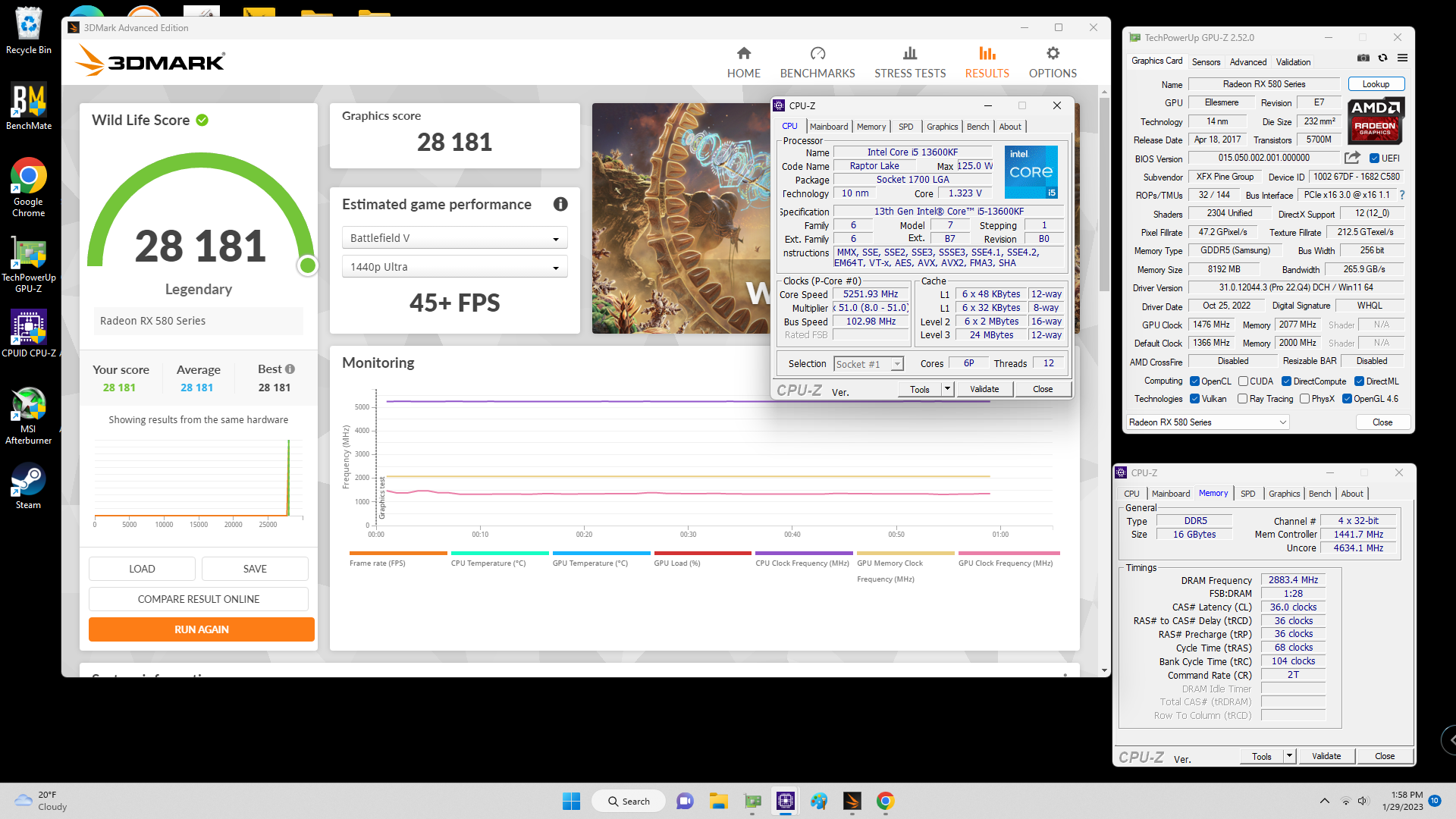The height and width of the screenshot is (819, 1456).
Task: Open 3DMark Options gear
Action: coord(1053,63)
